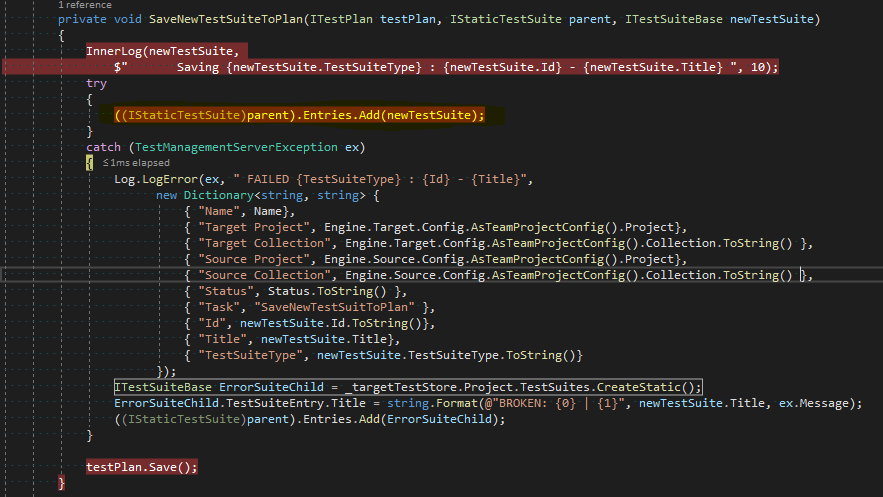Click the "Title" dictionary key string

point(222,339)
